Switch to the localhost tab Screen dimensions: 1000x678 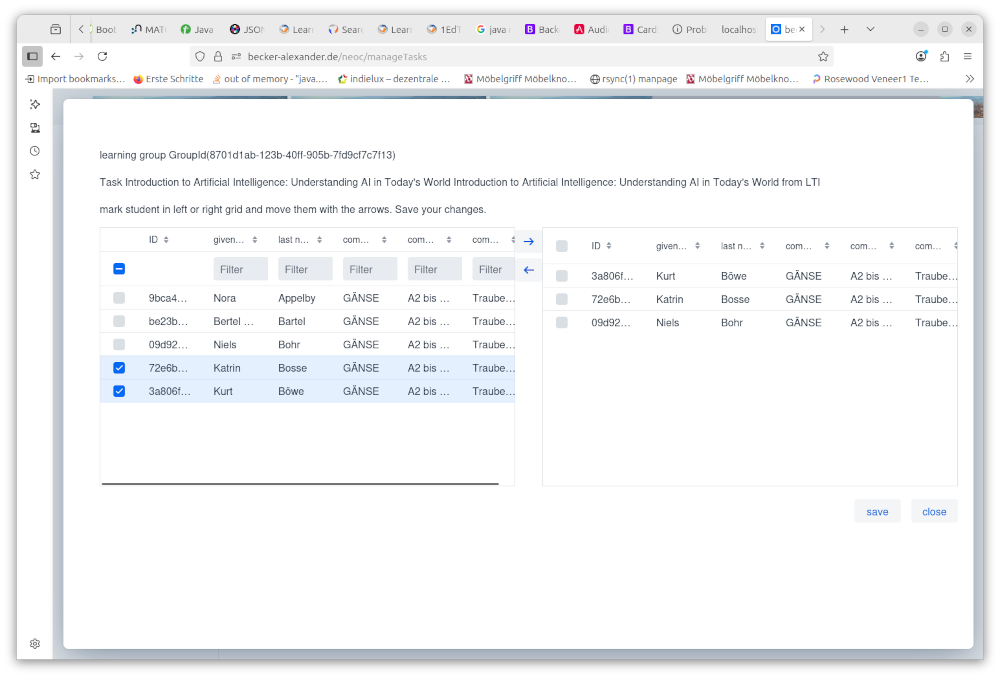coord(739,29)
